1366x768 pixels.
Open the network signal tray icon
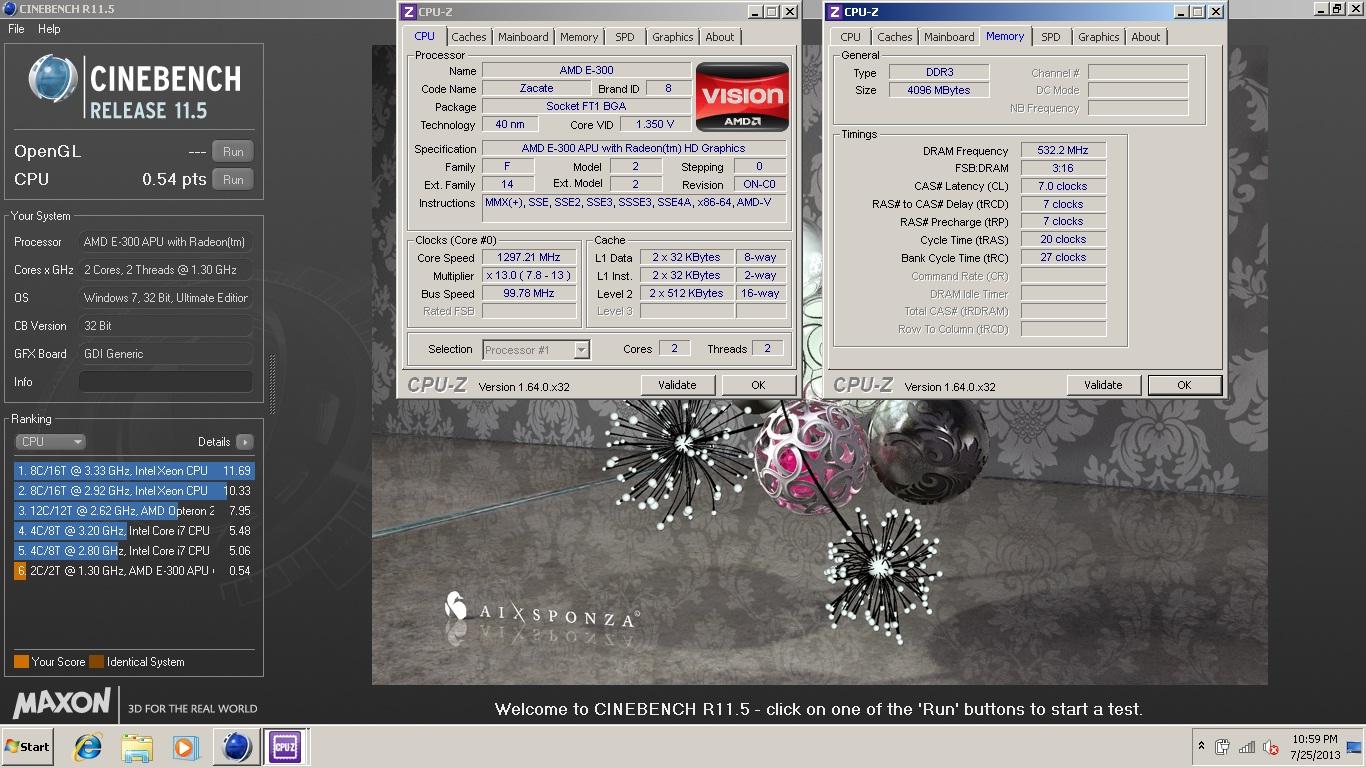[x=1246, y=747]
